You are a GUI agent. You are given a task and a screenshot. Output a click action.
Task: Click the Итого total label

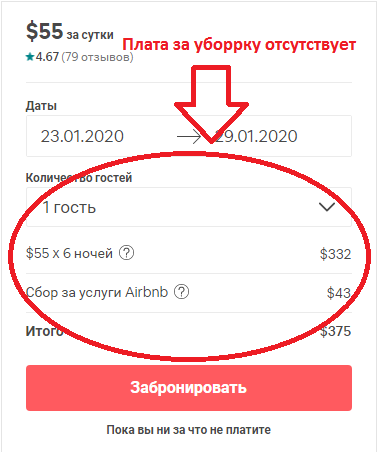tap(44, 331)
